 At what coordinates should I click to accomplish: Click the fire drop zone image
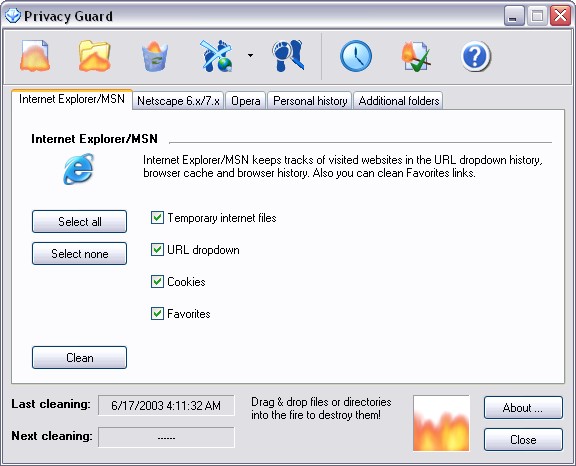point(441,423)
